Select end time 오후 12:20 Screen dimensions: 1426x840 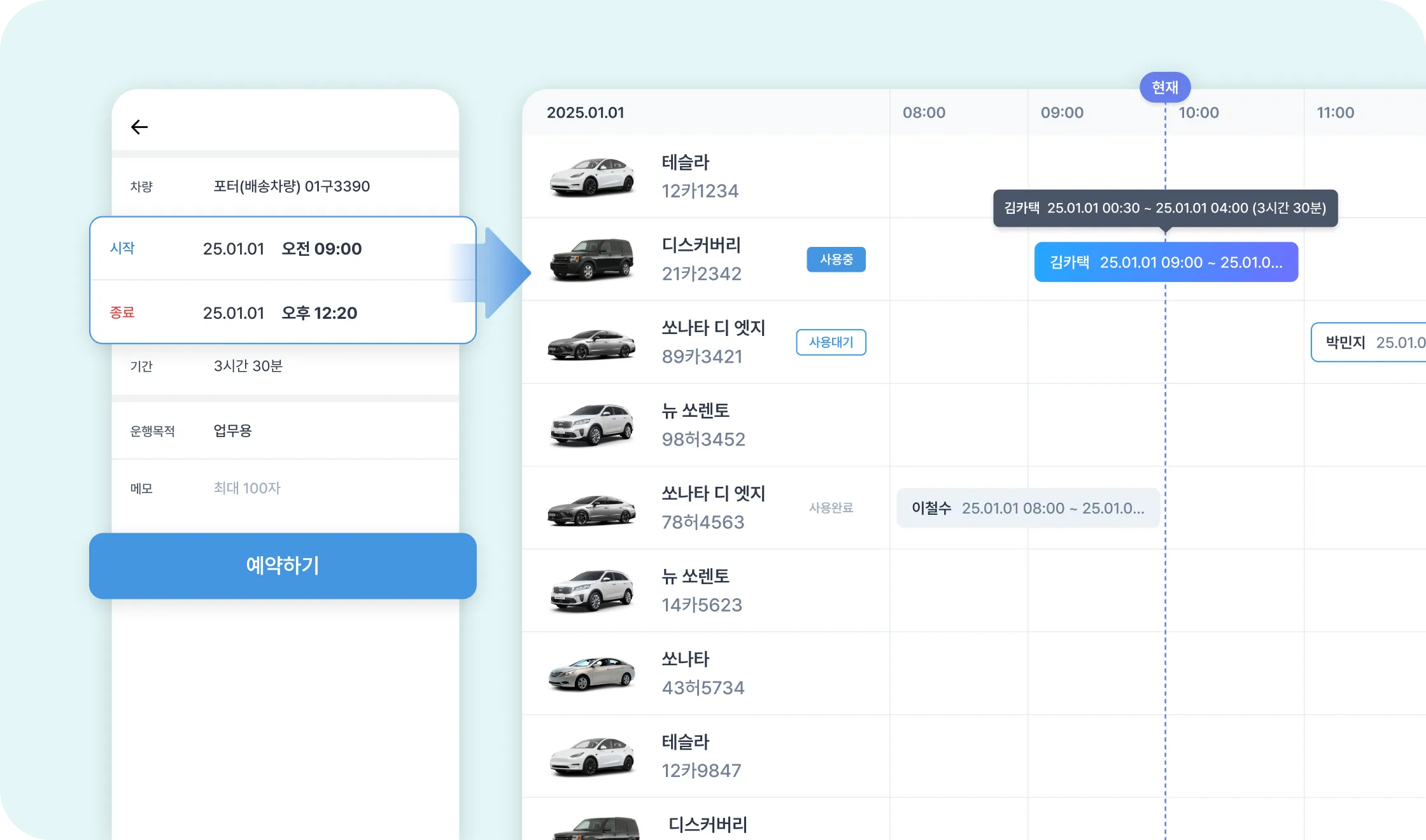319,313
